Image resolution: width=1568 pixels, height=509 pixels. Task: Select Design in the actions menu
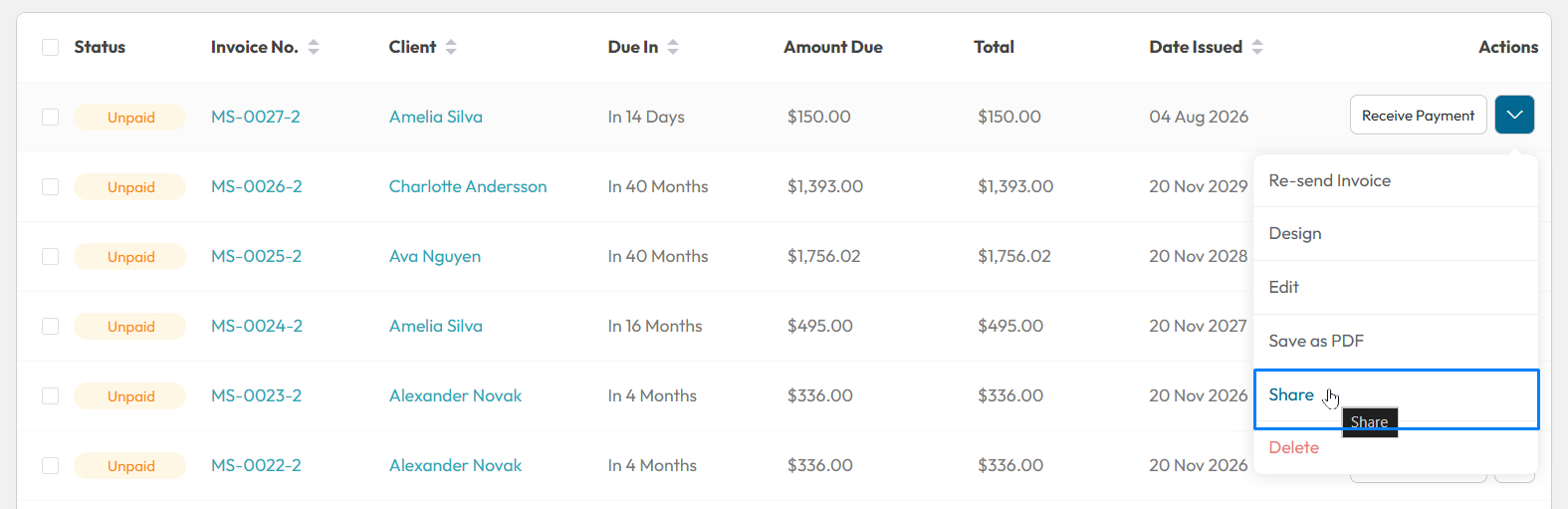click(1396, 233)
